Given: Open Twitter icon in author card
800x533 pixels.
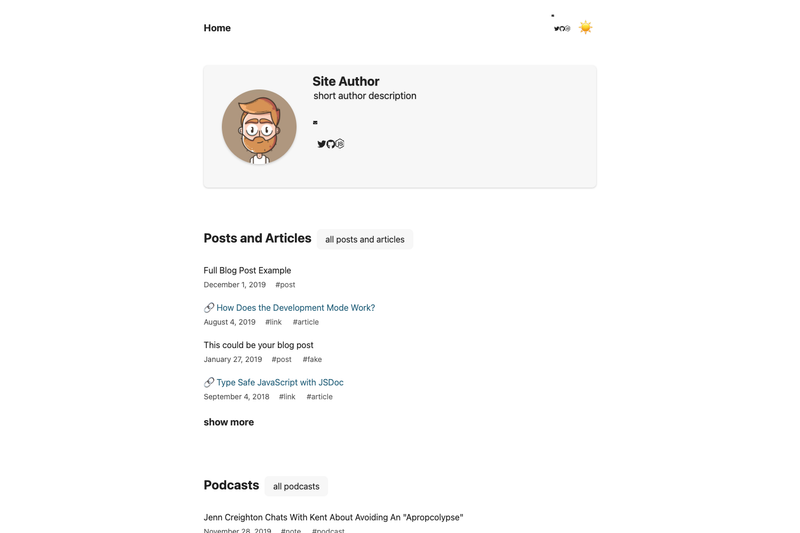Looking at the screenshot, I should (x=321, y=144).
